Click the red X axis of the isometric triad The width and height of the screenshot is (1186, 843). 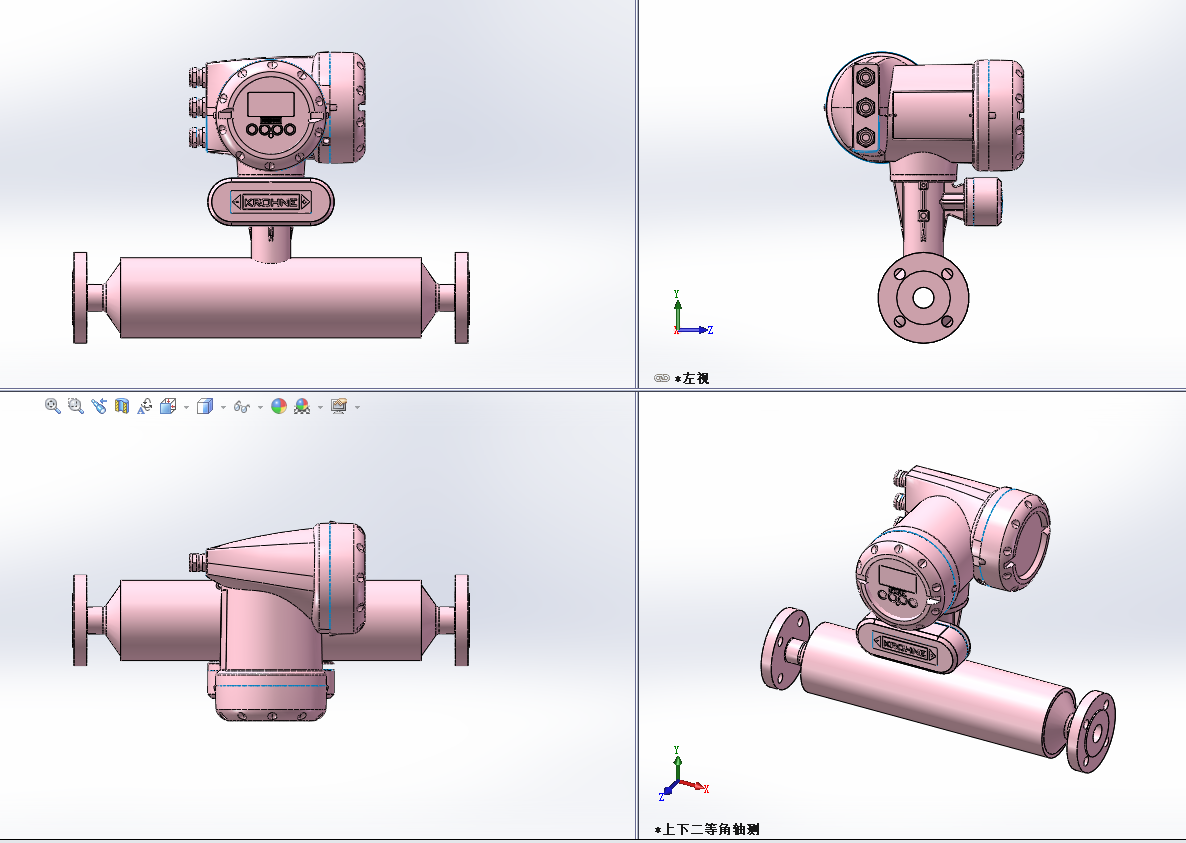(693, 786)
